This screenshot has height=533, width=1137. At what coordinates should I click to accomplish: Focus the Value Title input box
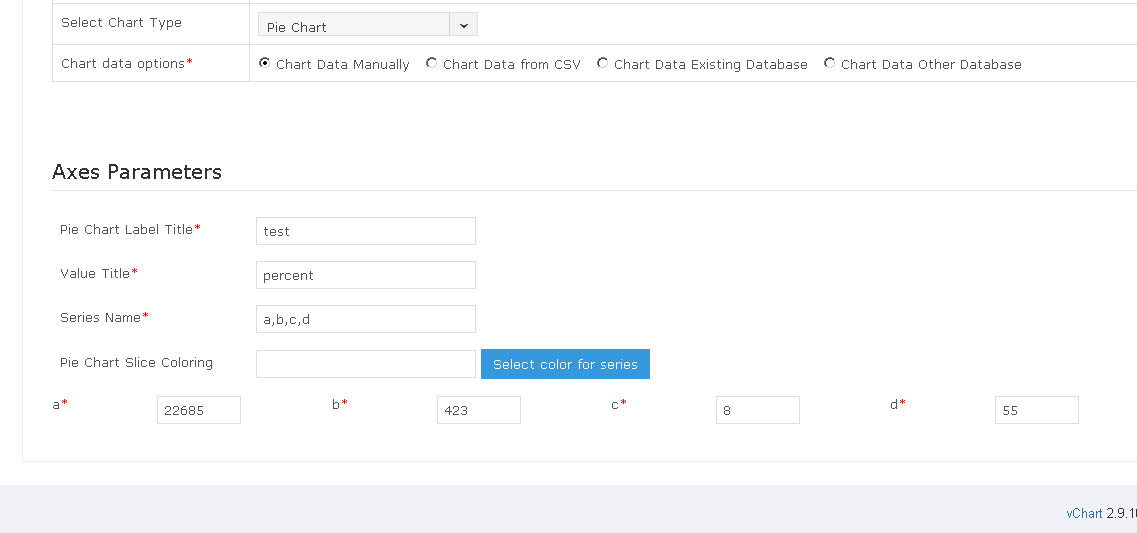tap(365, 275)
